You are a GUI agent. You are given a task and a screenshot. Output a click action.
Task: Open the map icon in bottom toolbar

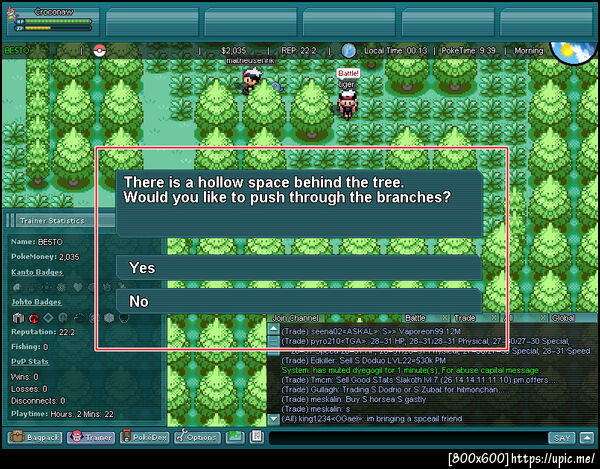(x=235, y=436)
